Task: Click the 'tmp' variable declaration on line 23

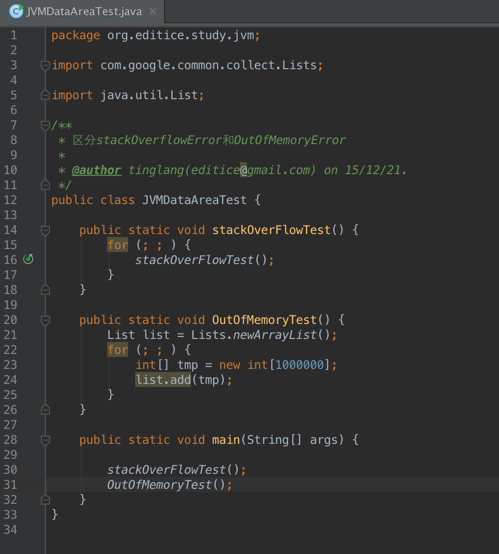Action: (187, 365)
